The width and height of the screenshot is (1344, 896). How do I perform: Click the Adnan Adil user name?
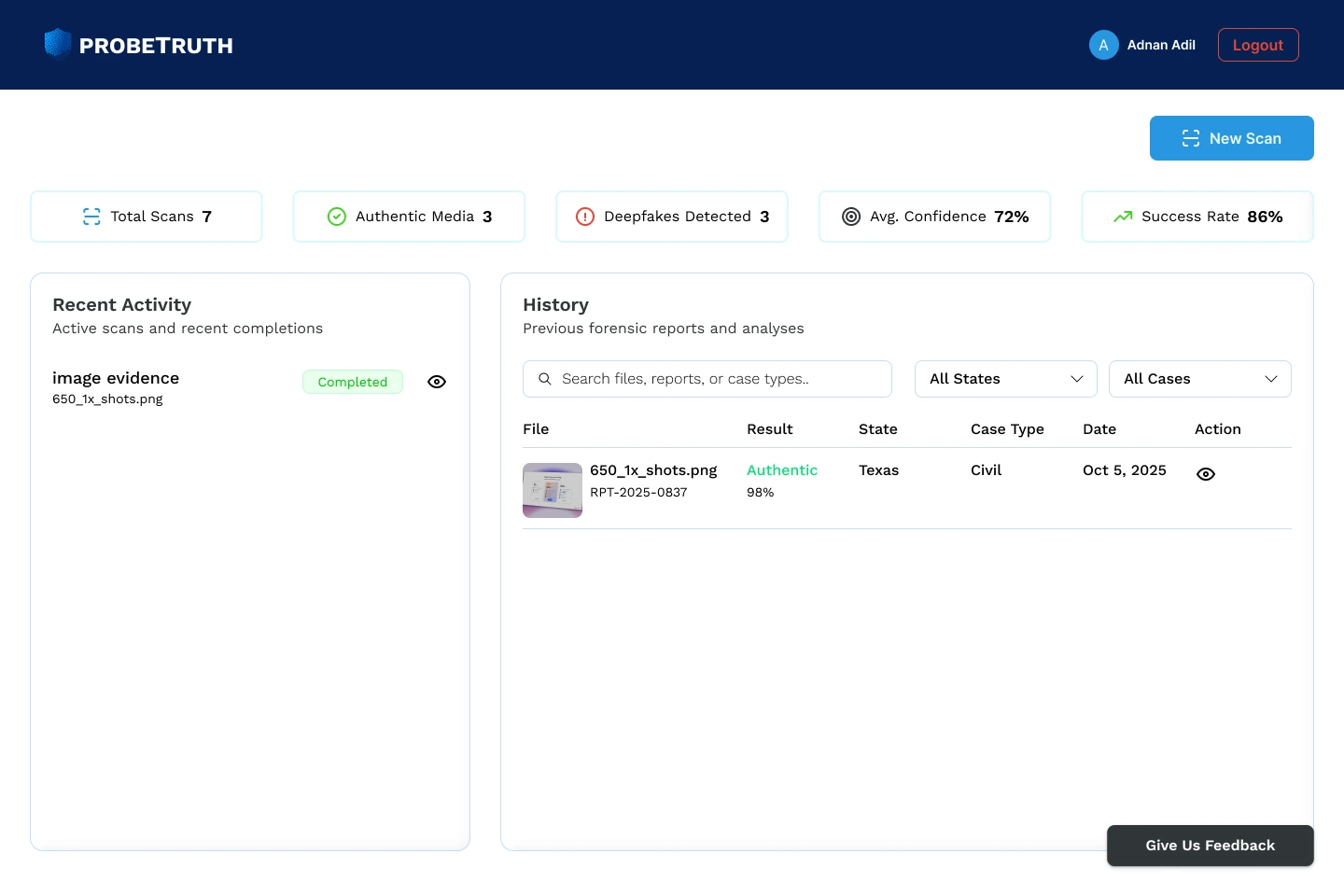coord(1161,45)
